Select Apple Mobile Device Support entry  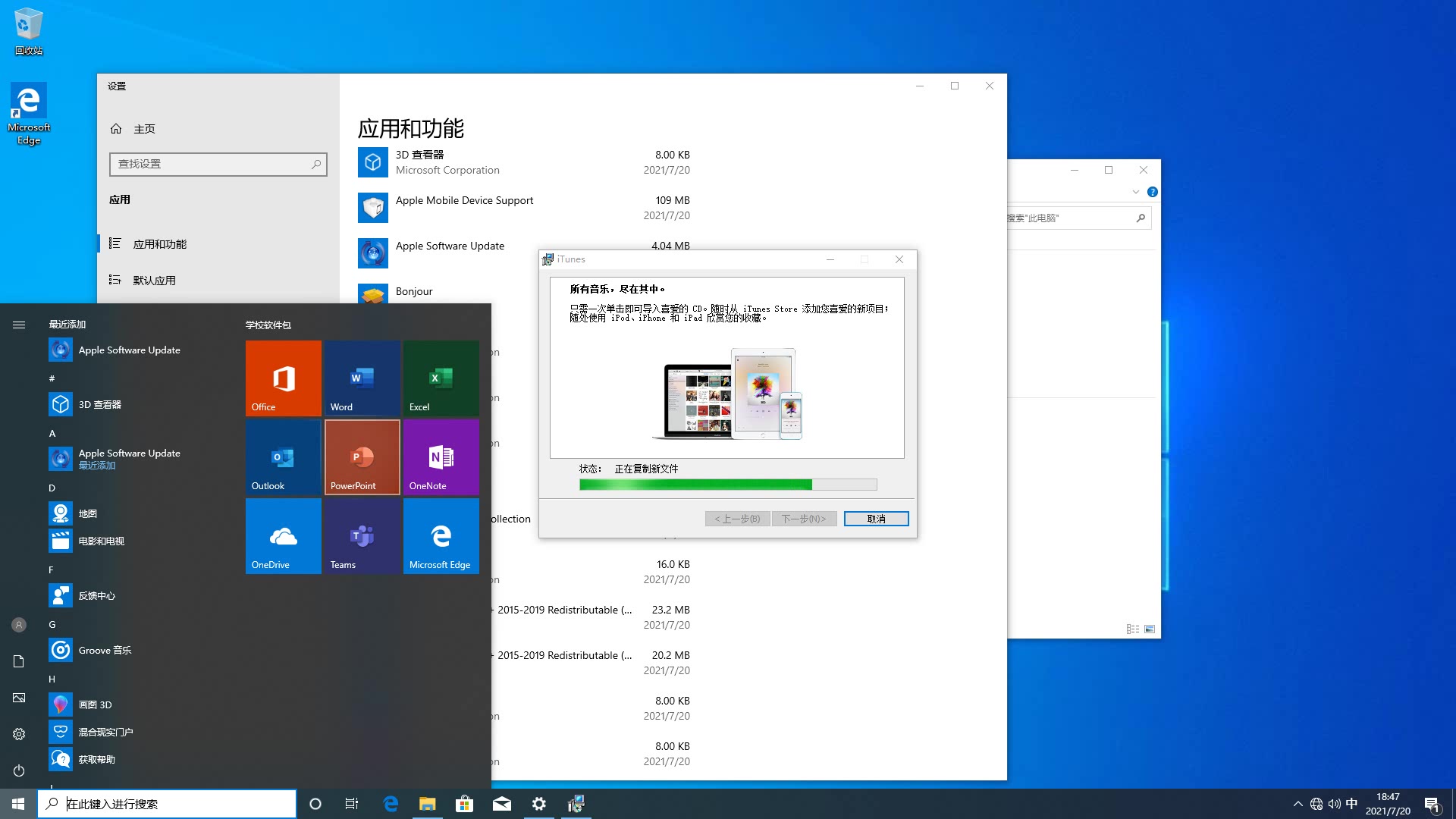click(x=524, y=208)
